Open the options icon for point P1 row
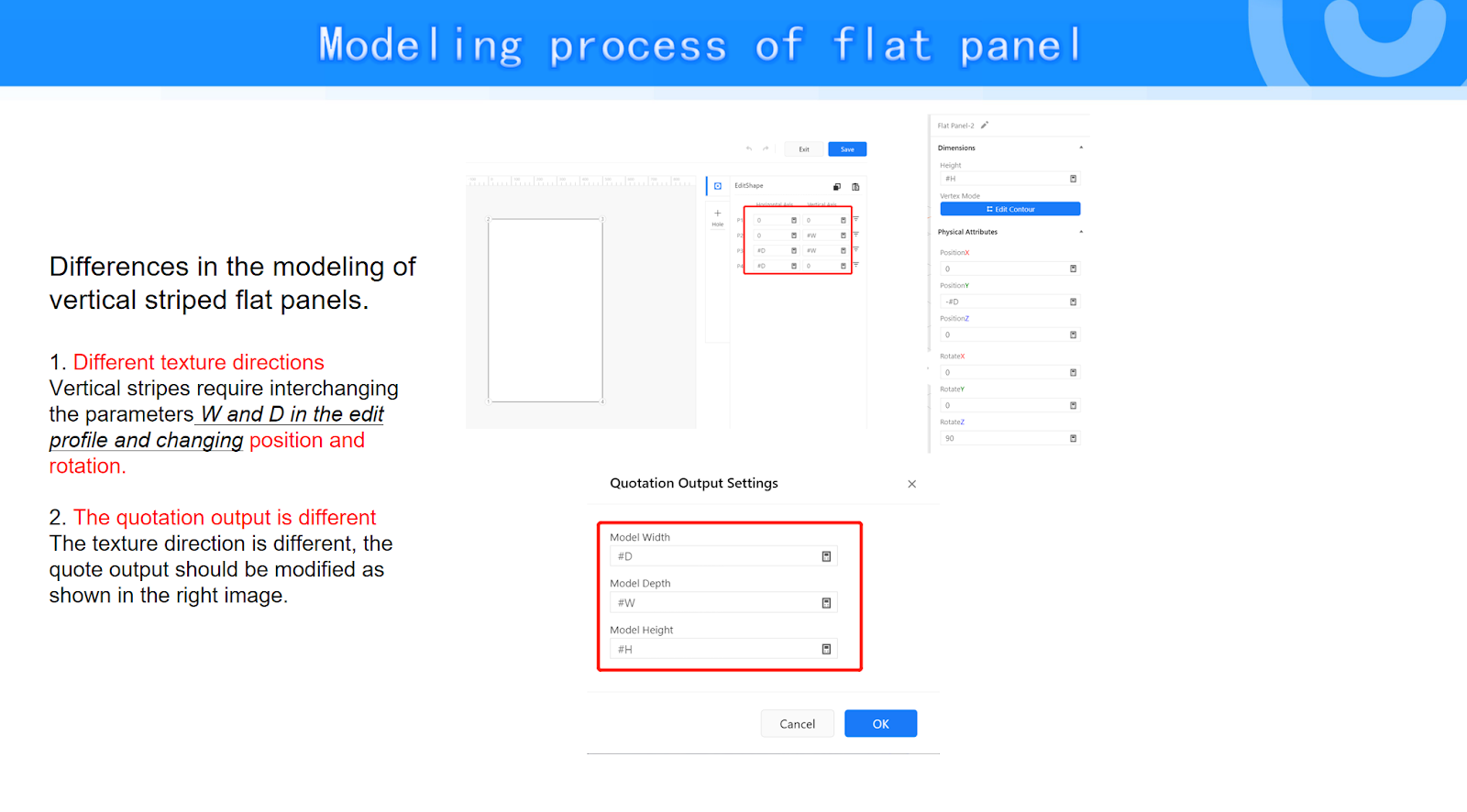Screen dimensions: 1467x812 pos(856,220)
